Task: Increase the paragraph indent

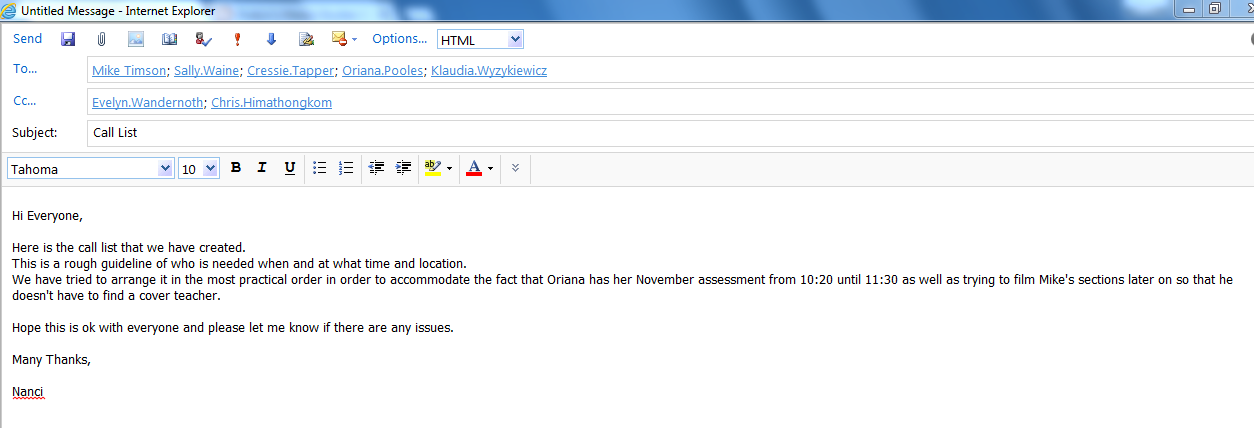Action: point(403,168)
